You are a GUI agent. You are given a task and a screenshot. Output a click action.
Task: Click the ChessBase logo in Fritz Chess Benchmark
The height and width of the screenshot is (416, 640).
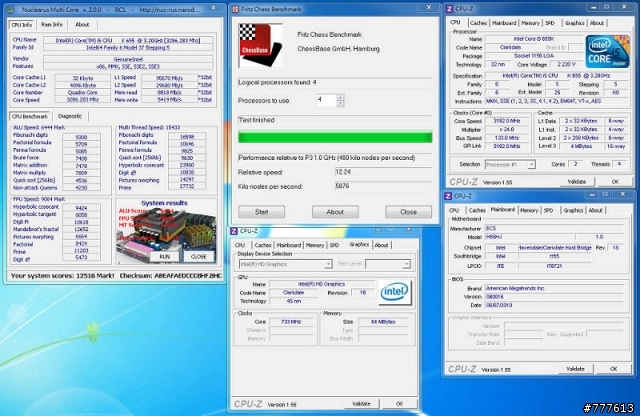click(260, 45)
